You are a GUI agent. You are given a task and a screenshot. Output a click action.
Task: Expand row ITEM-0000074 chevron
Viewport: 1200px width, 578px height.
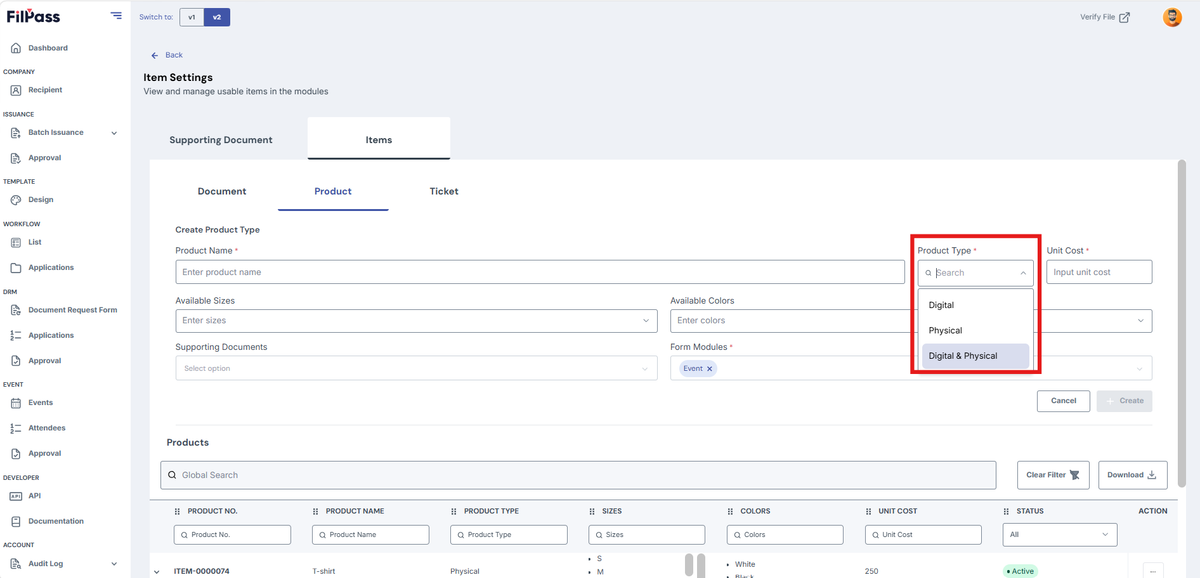(156, 572)
